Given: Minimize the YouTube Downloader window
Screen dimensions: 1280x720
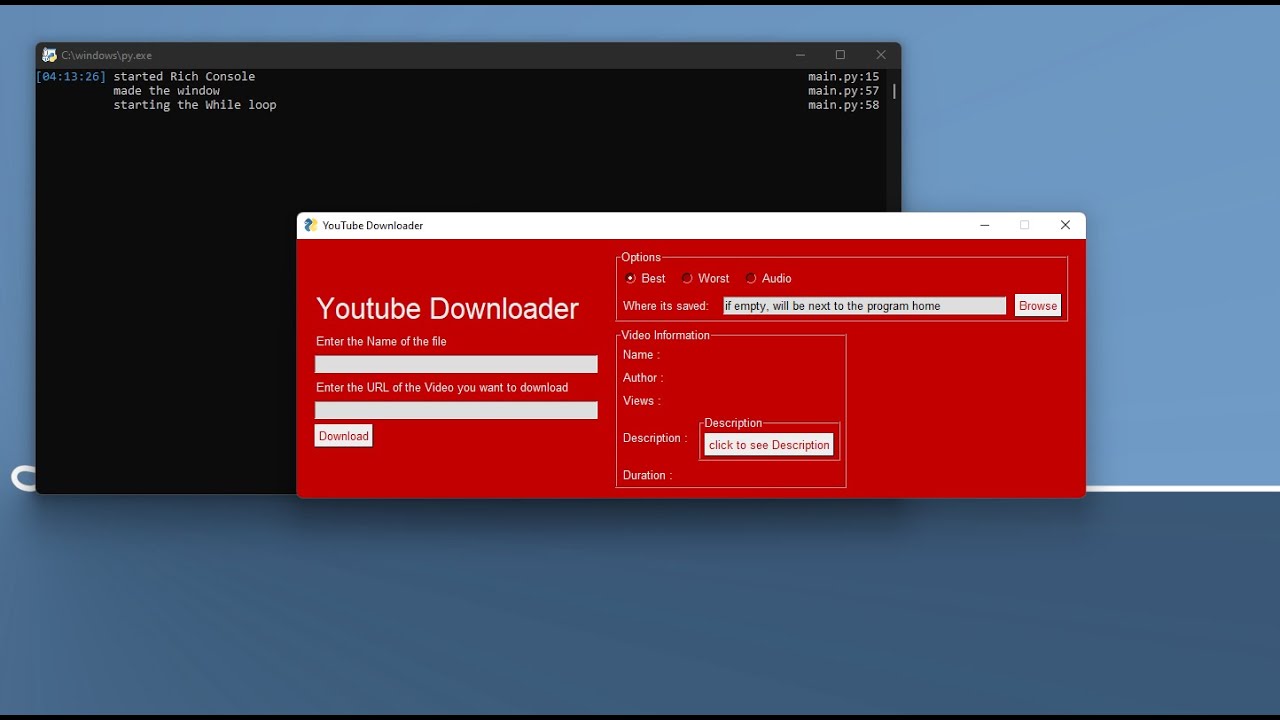Looking at the screenshot, I should tap(985, 225).
